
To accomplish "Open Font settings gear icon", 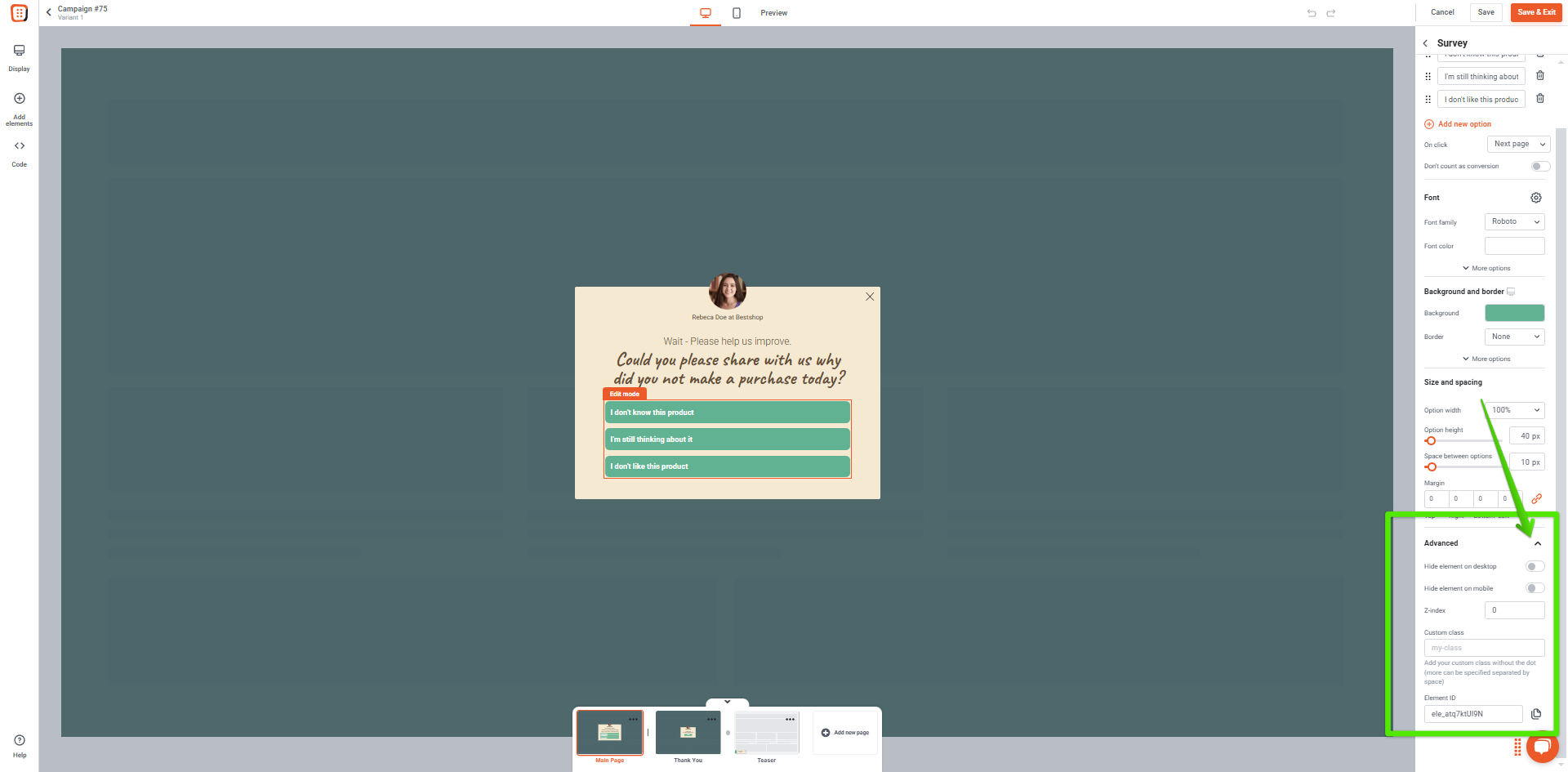I will 1536,198.
